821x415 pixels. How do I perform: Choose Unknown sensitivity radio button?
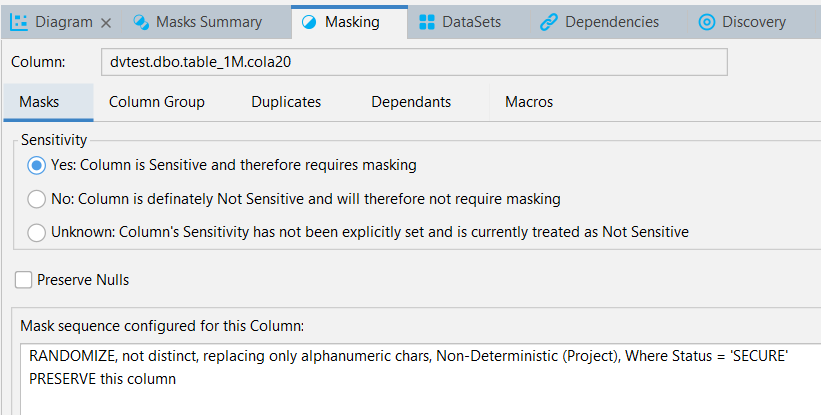tap(36, 232)
